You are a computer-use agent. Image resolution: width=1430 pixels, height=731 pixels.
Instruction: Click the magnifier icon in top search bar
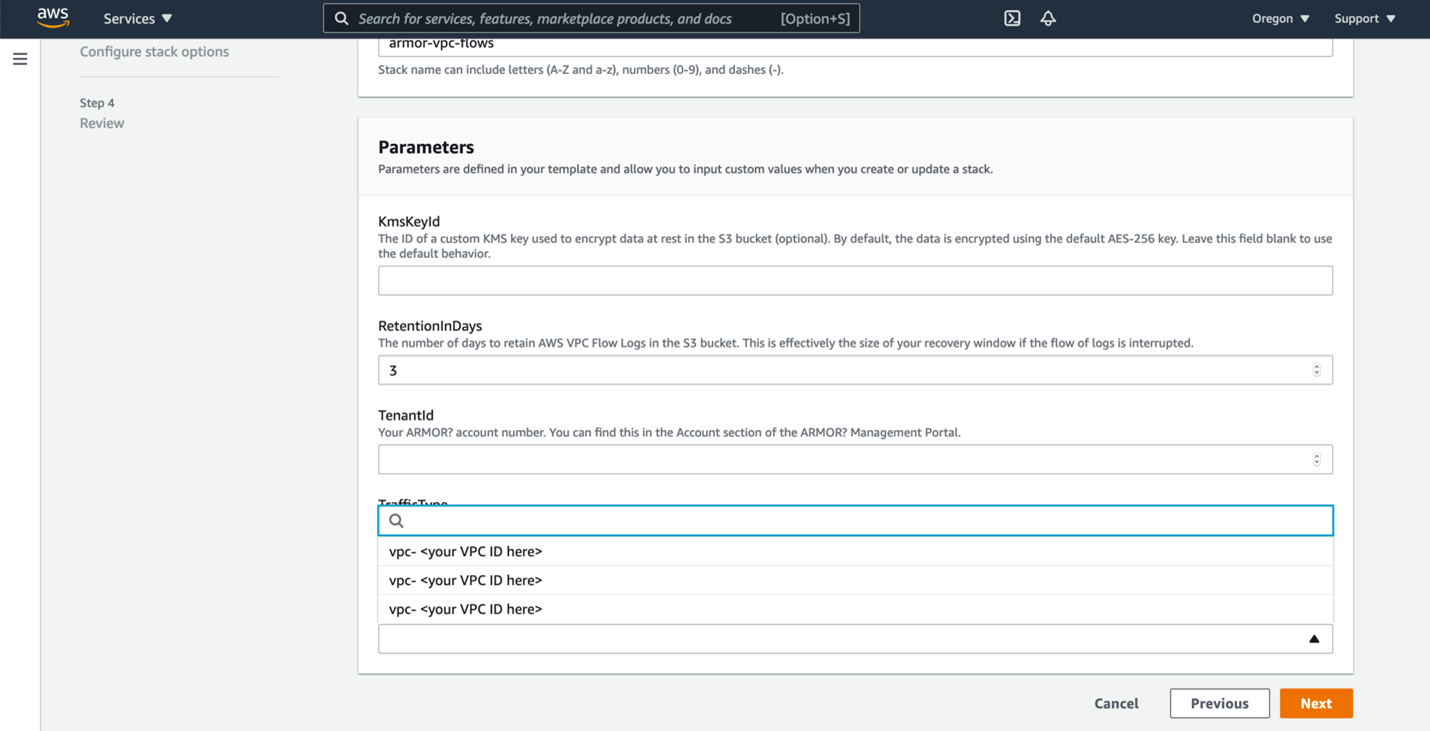point(342,19)
